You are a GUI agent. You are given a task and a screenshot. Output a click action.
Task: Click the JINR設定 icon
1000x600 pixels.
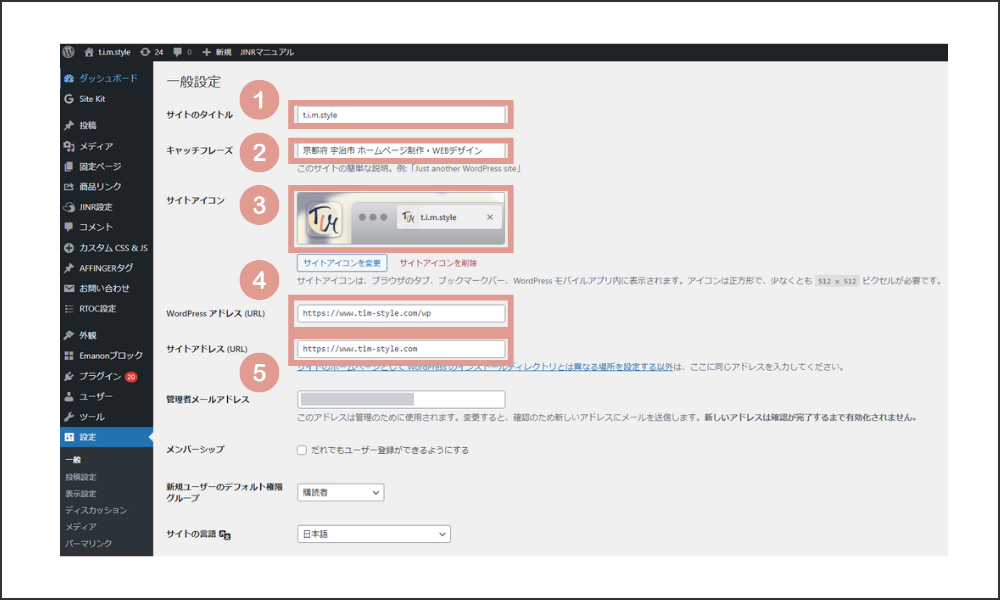[x=69, y=207]
